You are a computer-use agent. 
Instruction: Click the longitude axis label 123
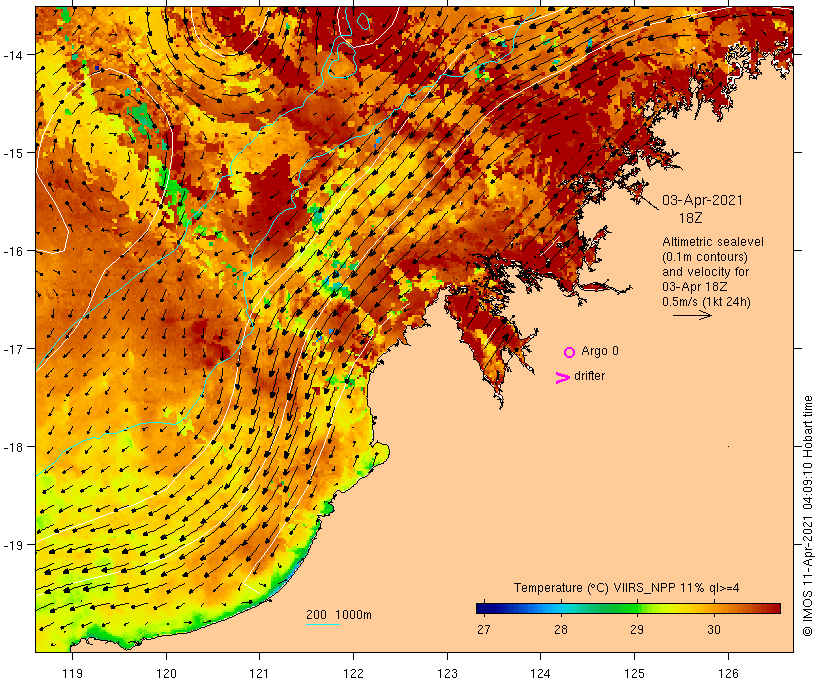447,673
